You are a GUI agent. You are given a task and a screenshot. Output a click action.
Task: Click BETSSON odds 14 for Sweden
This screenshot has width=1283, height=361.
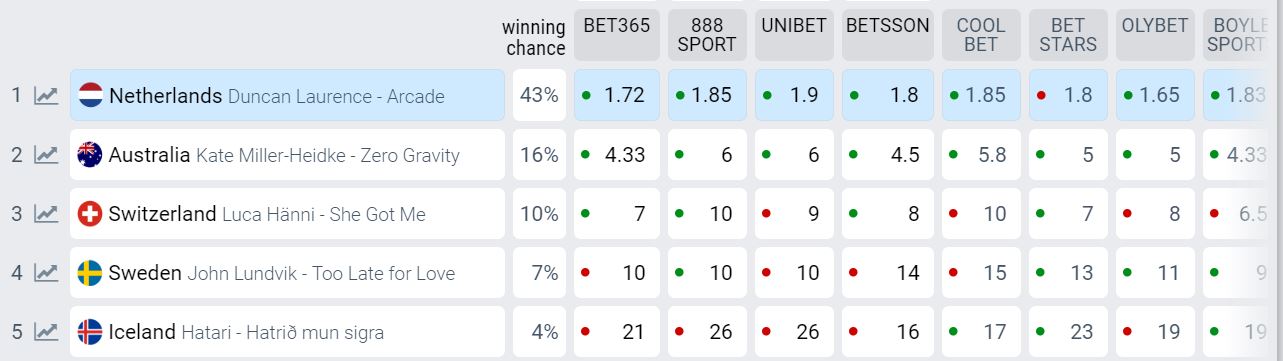coord(888,273)
